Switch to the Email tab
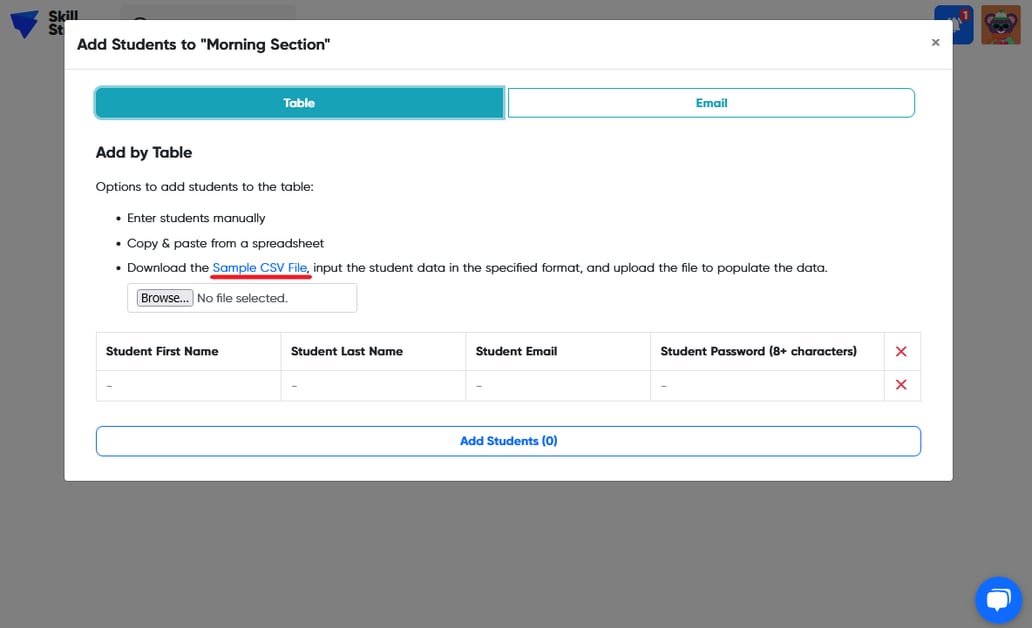 pyautogui.click(x=711, y=102)
